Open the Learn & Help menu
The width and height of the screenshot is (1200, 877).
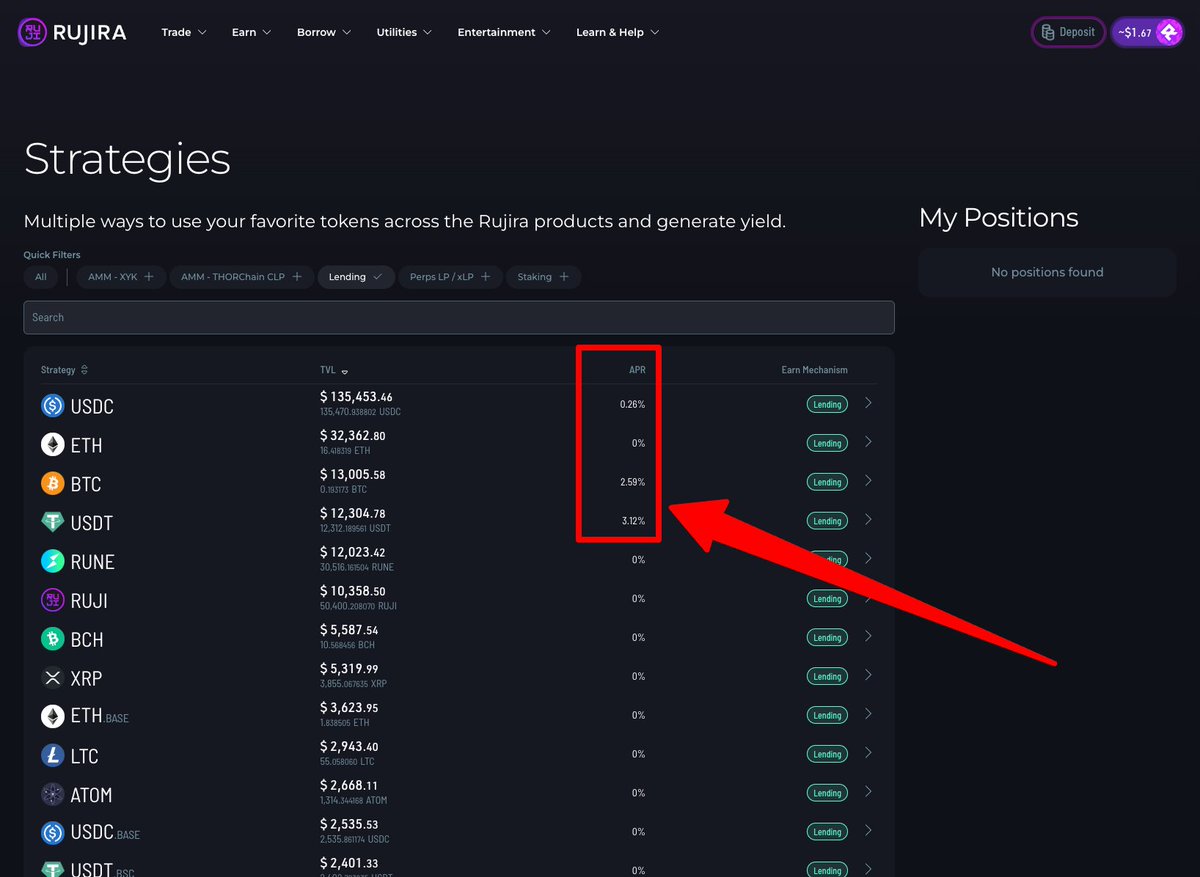[x=618, y=32]
